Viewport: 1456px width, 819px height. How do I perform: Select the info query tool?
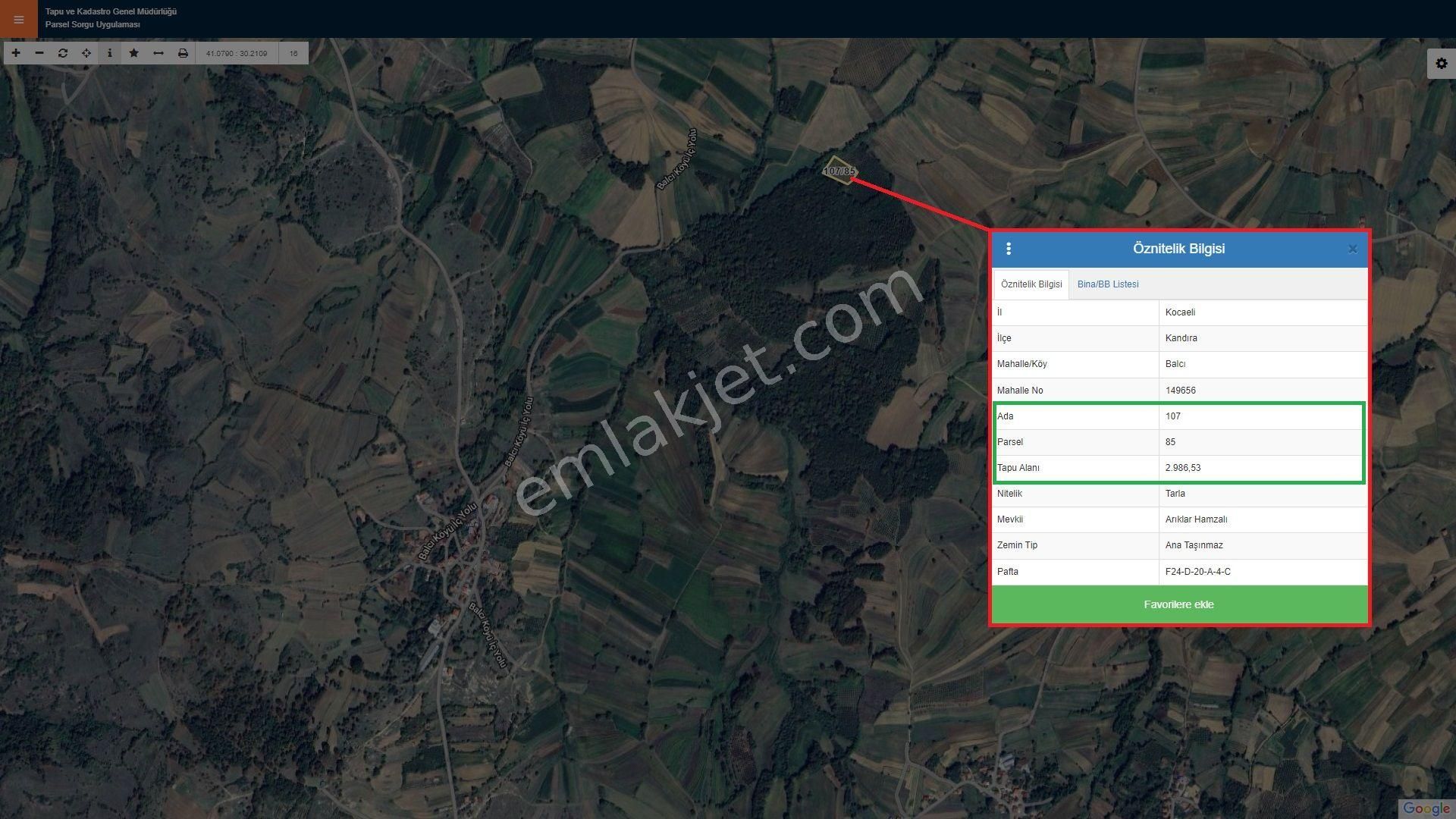[x=110, y=53]
